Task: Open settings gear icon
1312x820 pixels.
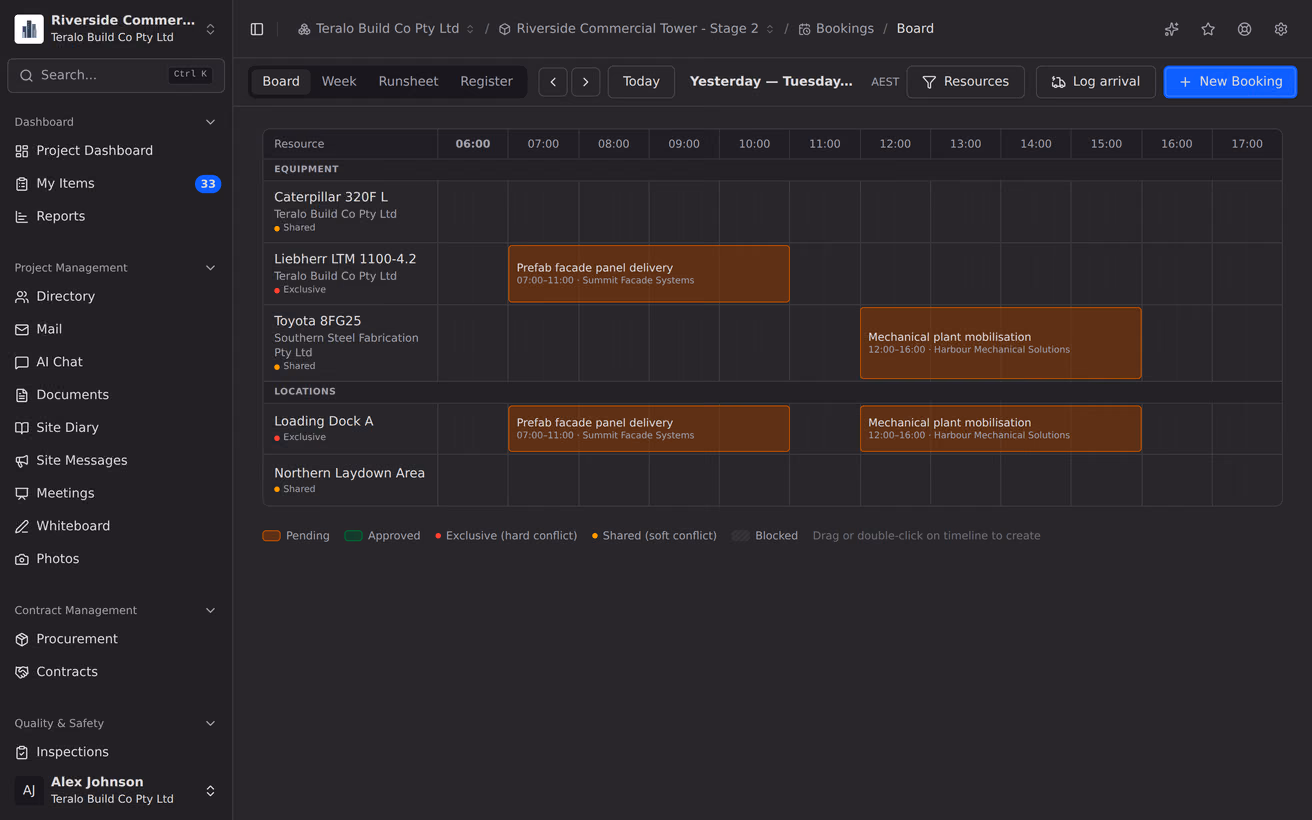Action: point(1281,29)
